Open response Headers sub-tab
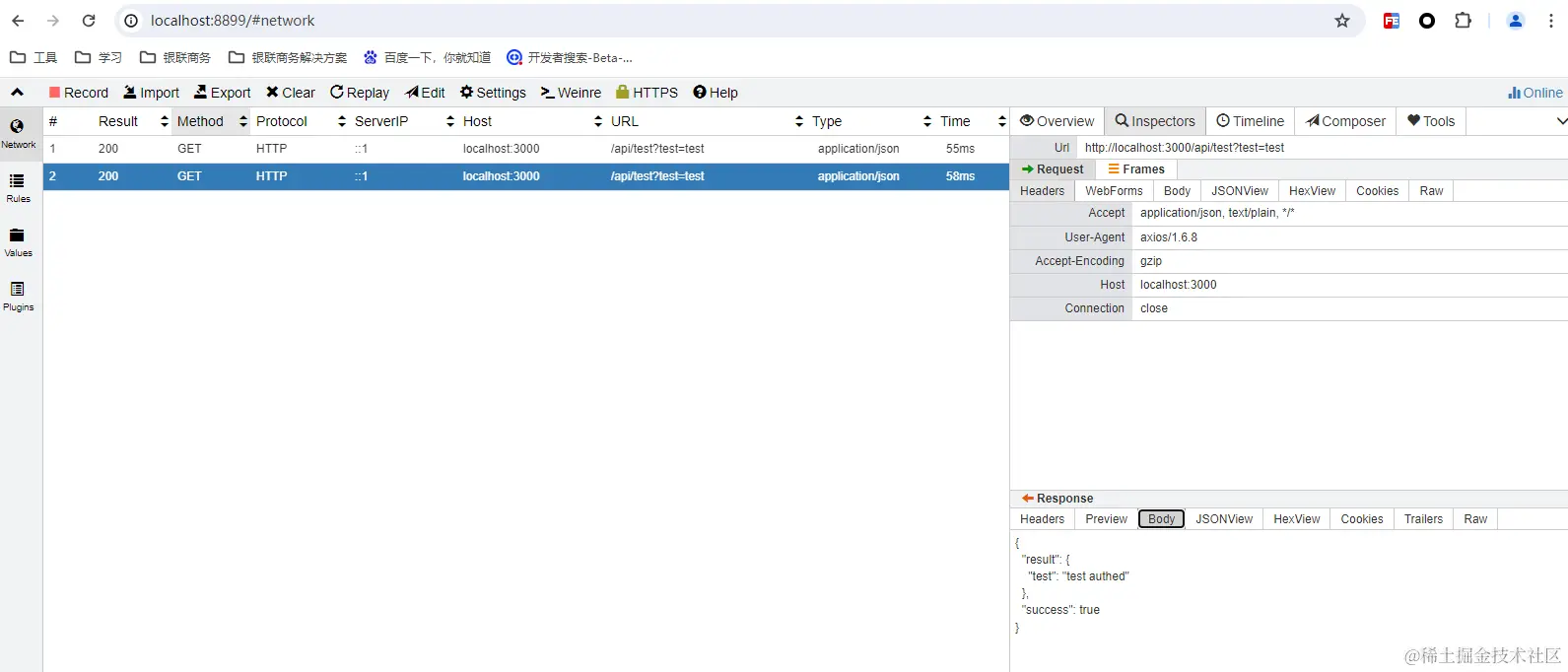Viewport: 1568px width, 672px height. (x=1043, y=519)
